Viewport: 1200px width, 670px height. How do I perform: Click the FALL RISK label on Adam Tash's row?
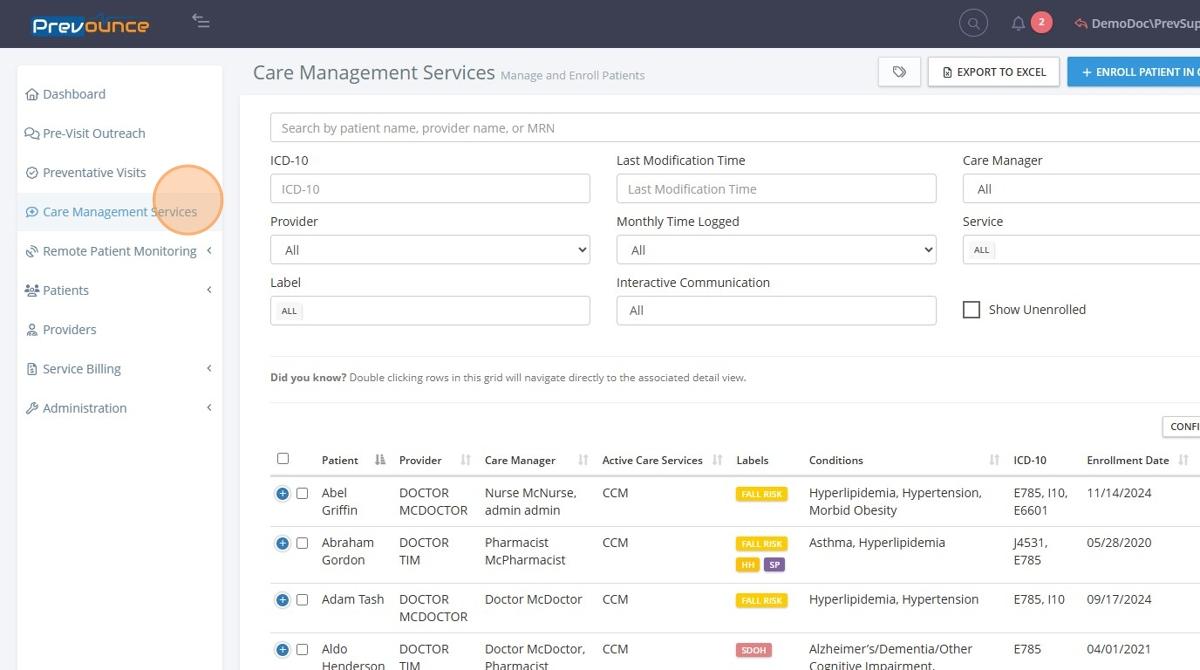762,601
